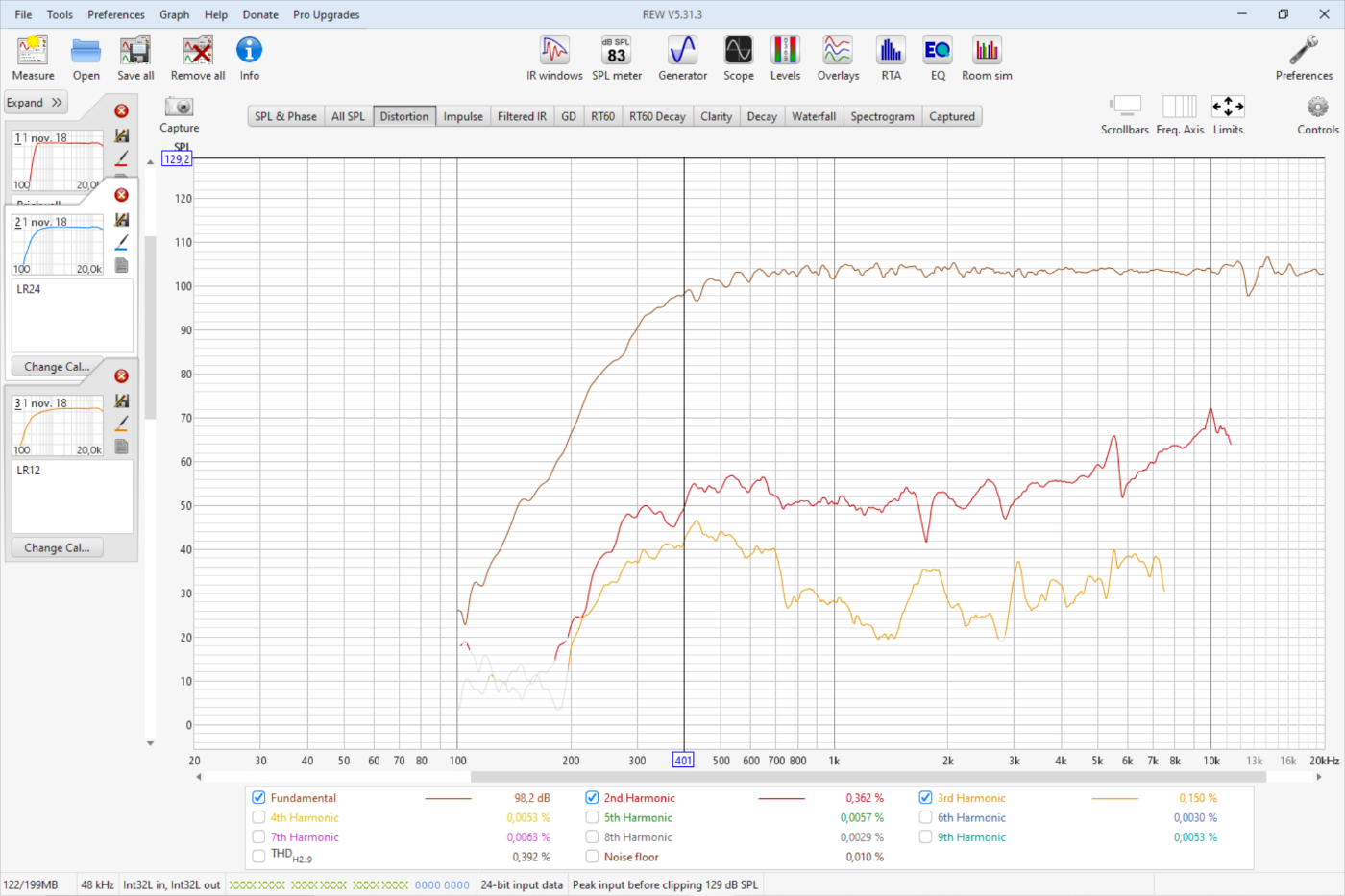Expand the measurements panel

pyautogui.click(x=35, y=103)
